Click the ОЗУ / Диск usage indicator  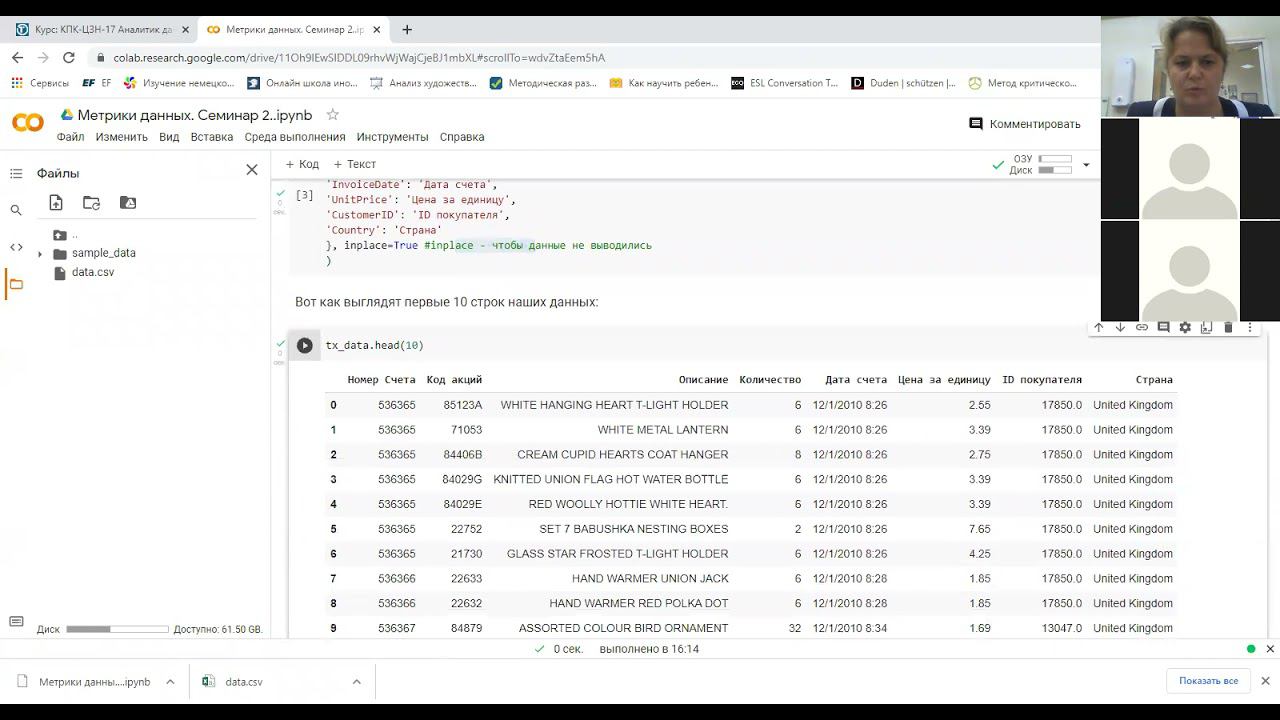click(1040, 165)
